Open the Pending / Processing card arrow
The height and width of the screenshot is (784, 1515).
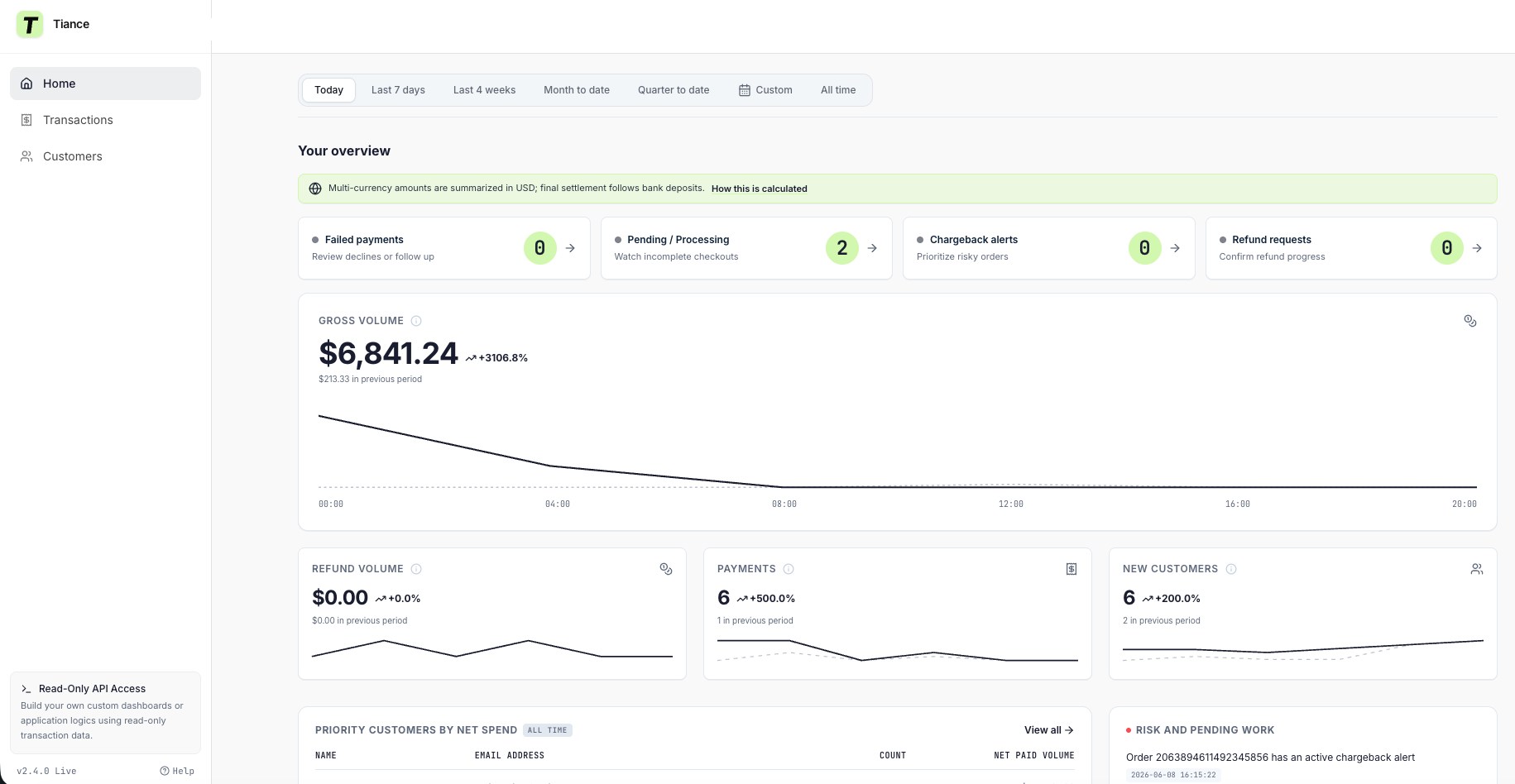[x=872, y=248]
